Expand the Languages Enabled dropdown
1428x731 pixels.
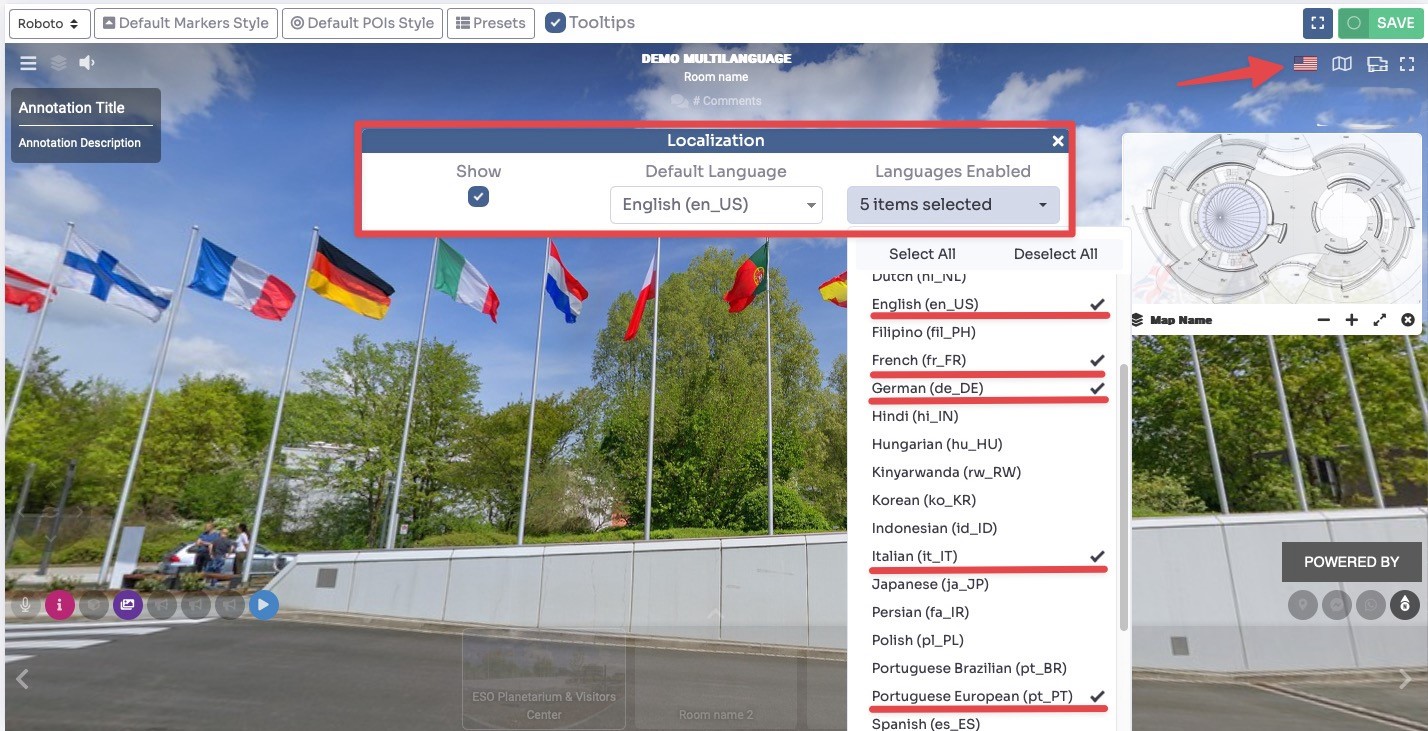(952, 204)
